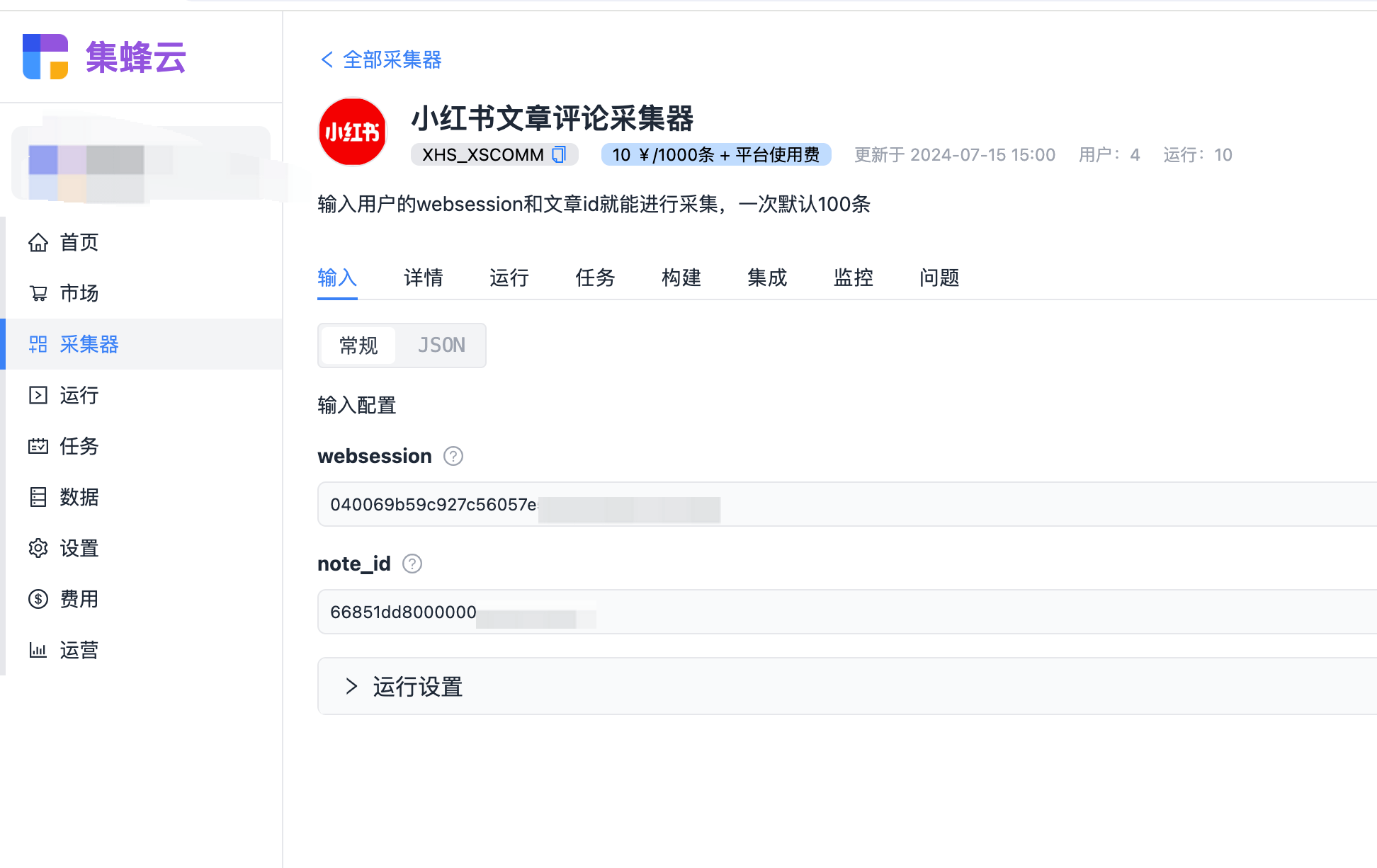Switch to the 监控 tab

tap(854, 278)
